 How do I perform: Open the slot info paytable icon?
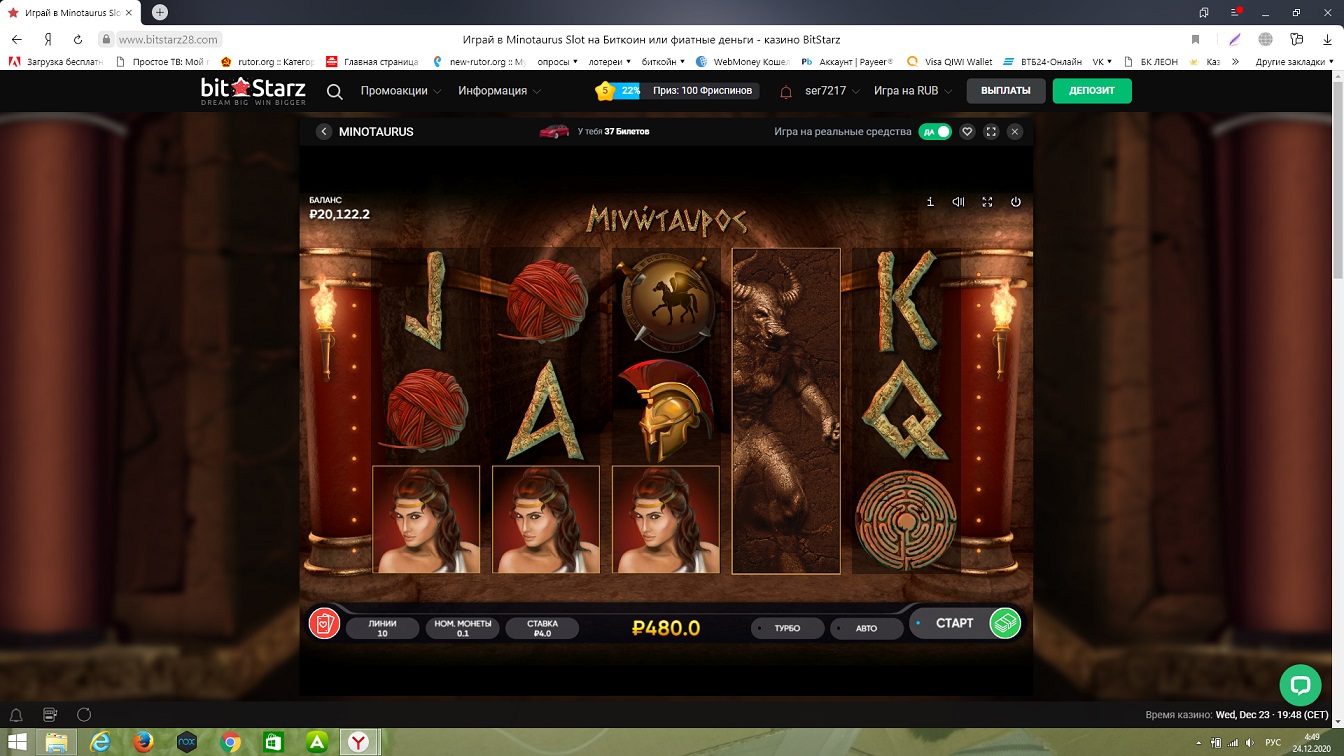[930, 202]
